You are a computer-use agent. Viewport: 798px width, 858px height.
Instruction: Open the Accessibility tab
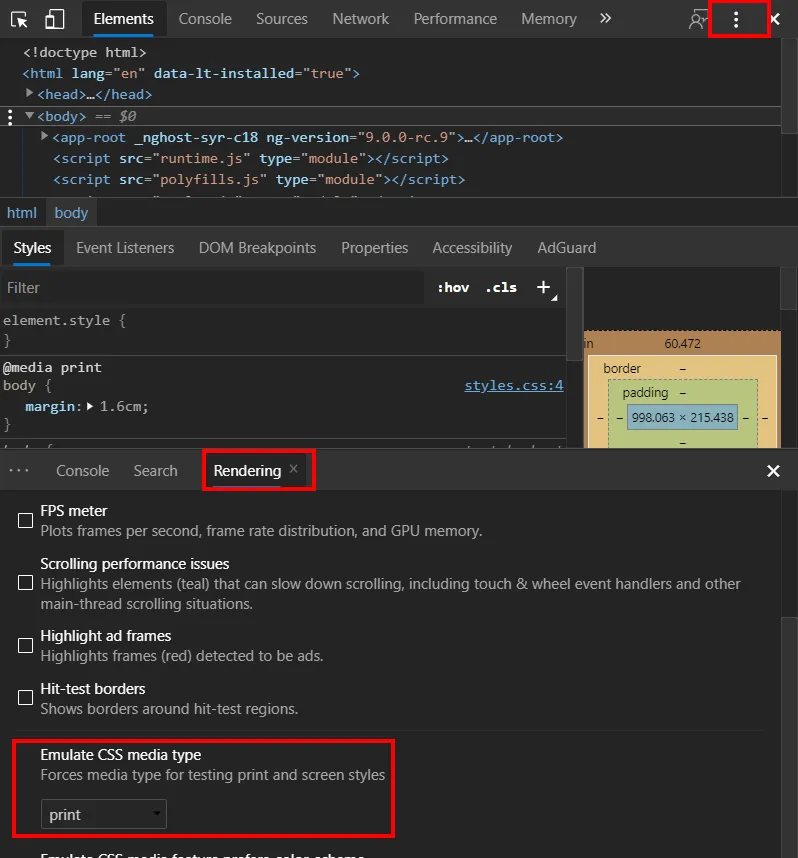tap(472, 248)
